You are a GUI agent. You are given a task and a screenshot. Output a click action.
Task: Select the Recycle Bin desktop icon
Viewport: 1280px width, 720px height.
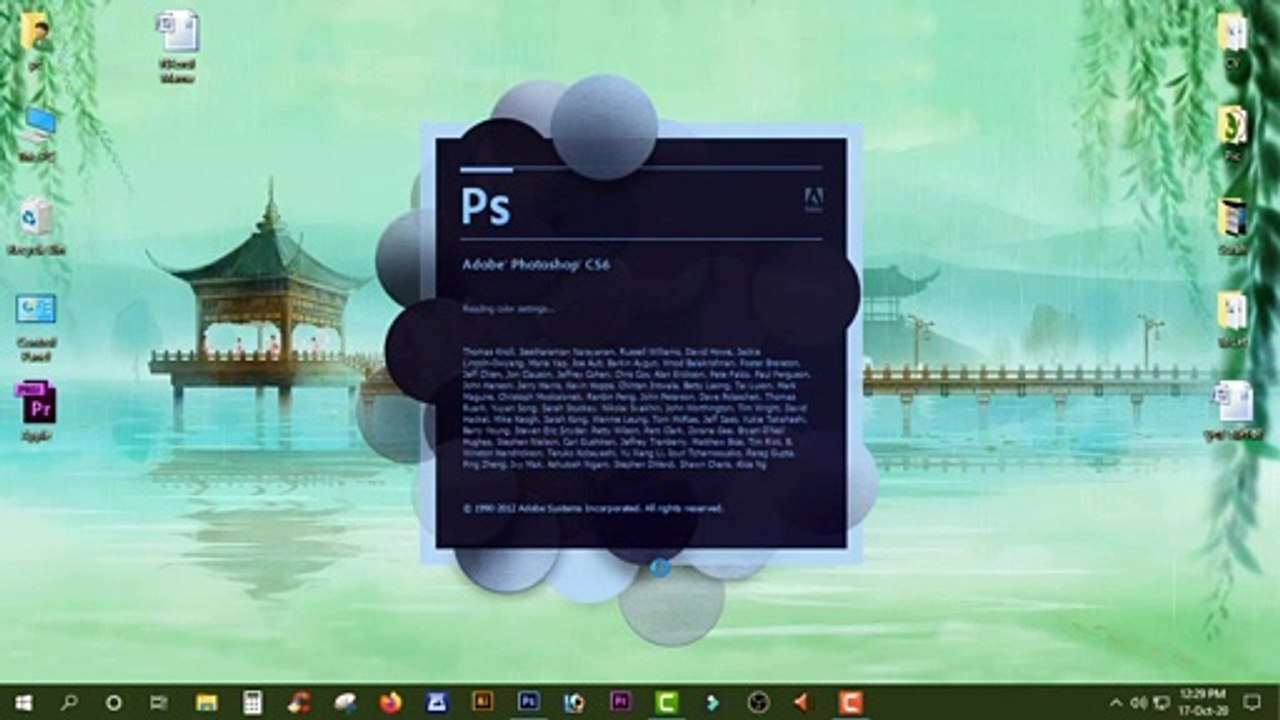[x=37, y=226]
